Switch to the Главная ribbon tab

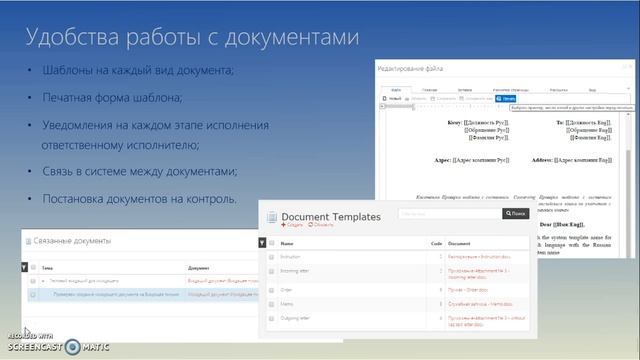(x=429, y=90)
